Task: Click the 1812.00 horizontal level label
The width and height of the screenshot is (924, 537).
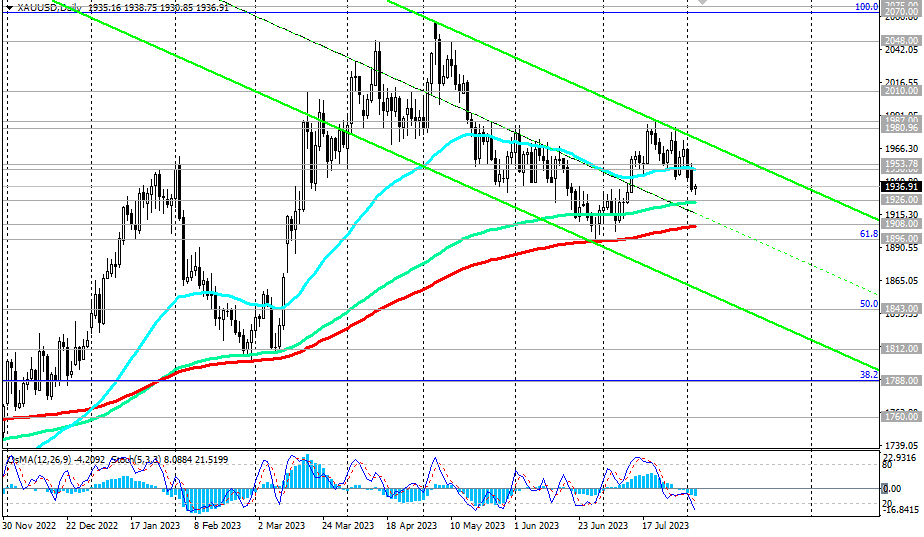Action: 902,349
